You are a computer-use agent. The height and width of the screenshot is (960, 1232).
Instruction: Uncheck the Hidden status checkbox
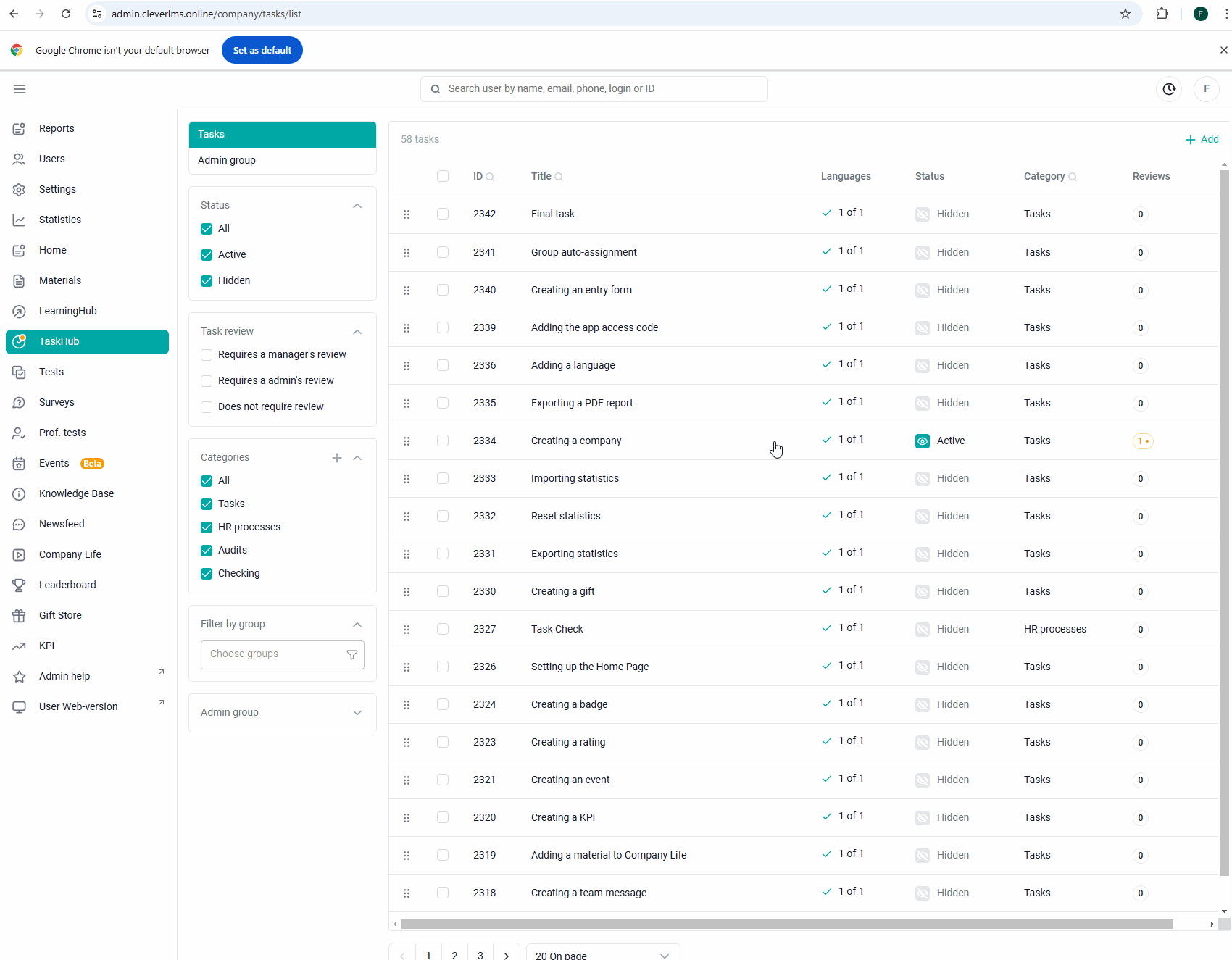207,281
